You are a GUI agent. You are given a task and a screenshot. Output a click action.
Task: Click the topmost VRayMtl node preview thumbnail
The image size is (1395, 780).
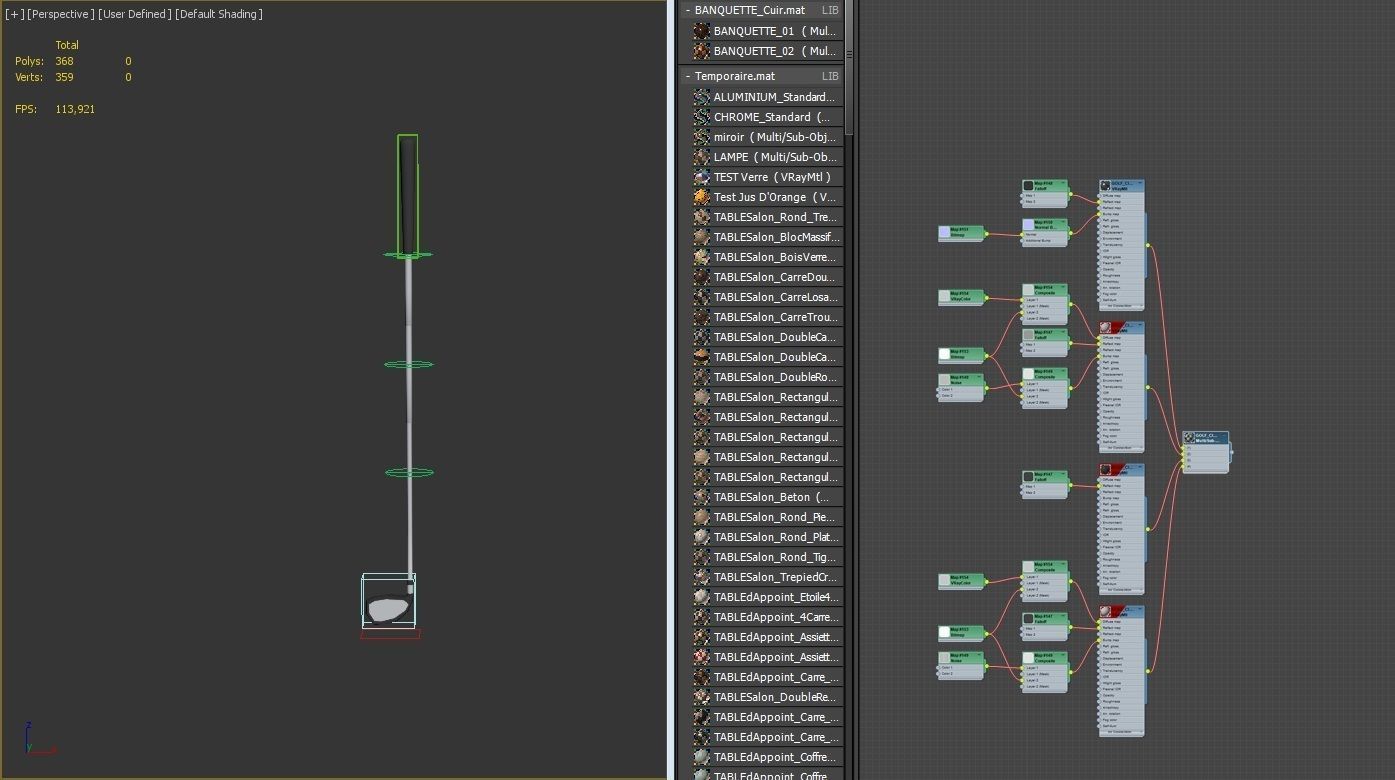coord(1105,185)
